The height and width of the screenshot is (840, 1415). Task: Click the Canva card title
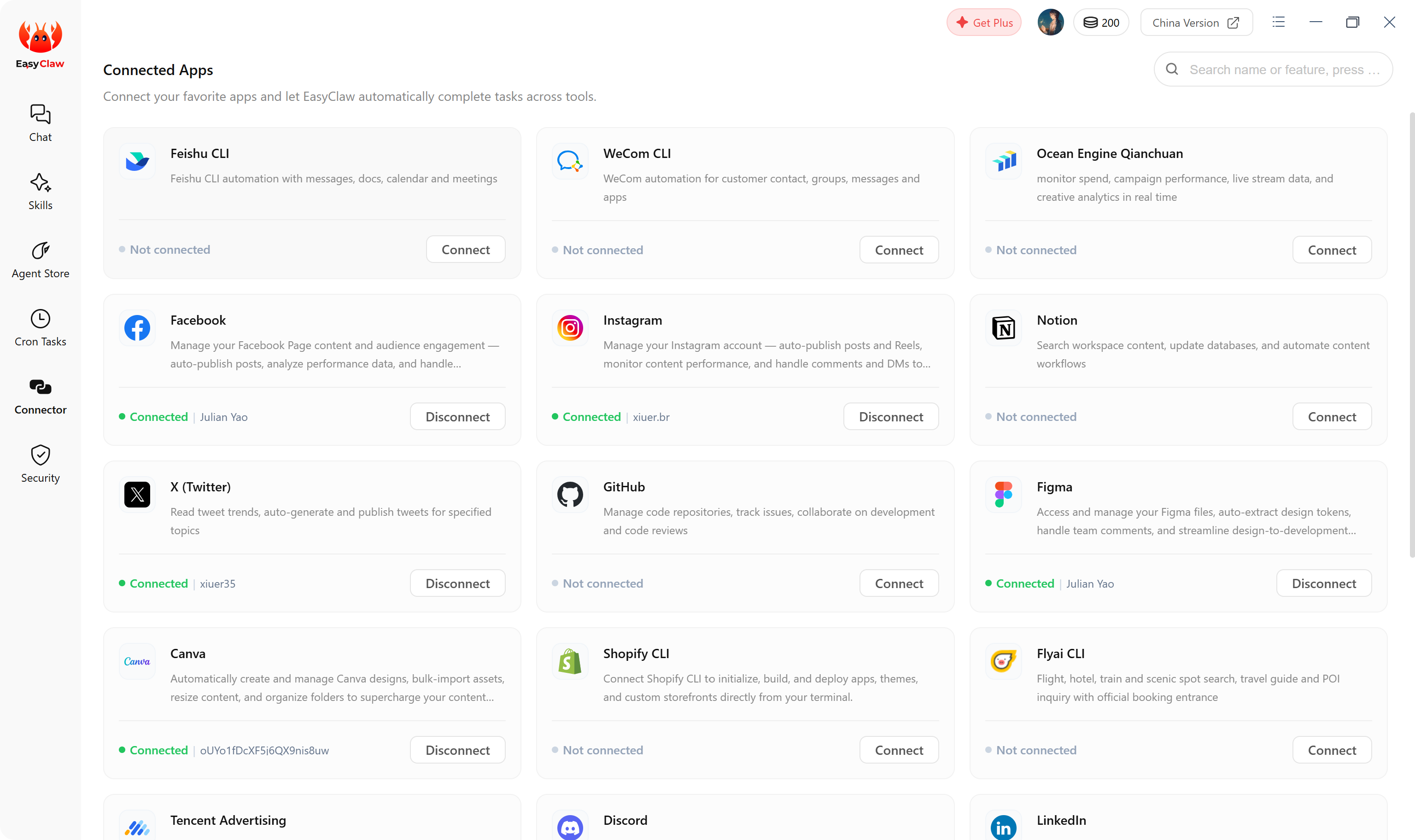coord(188,654)
